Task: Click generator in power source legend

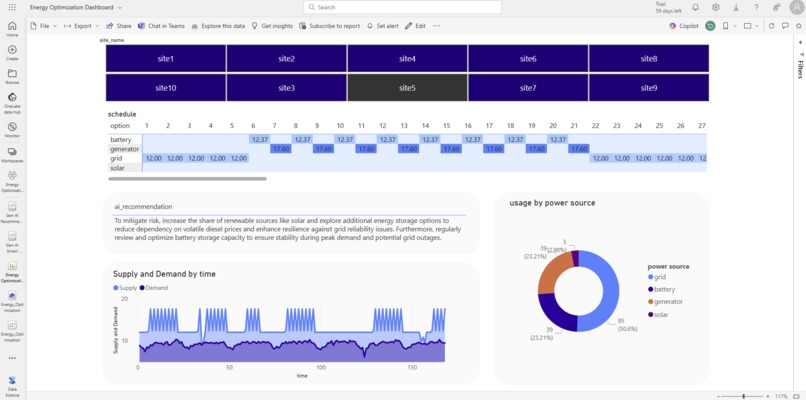Action: tap(665, 302)
